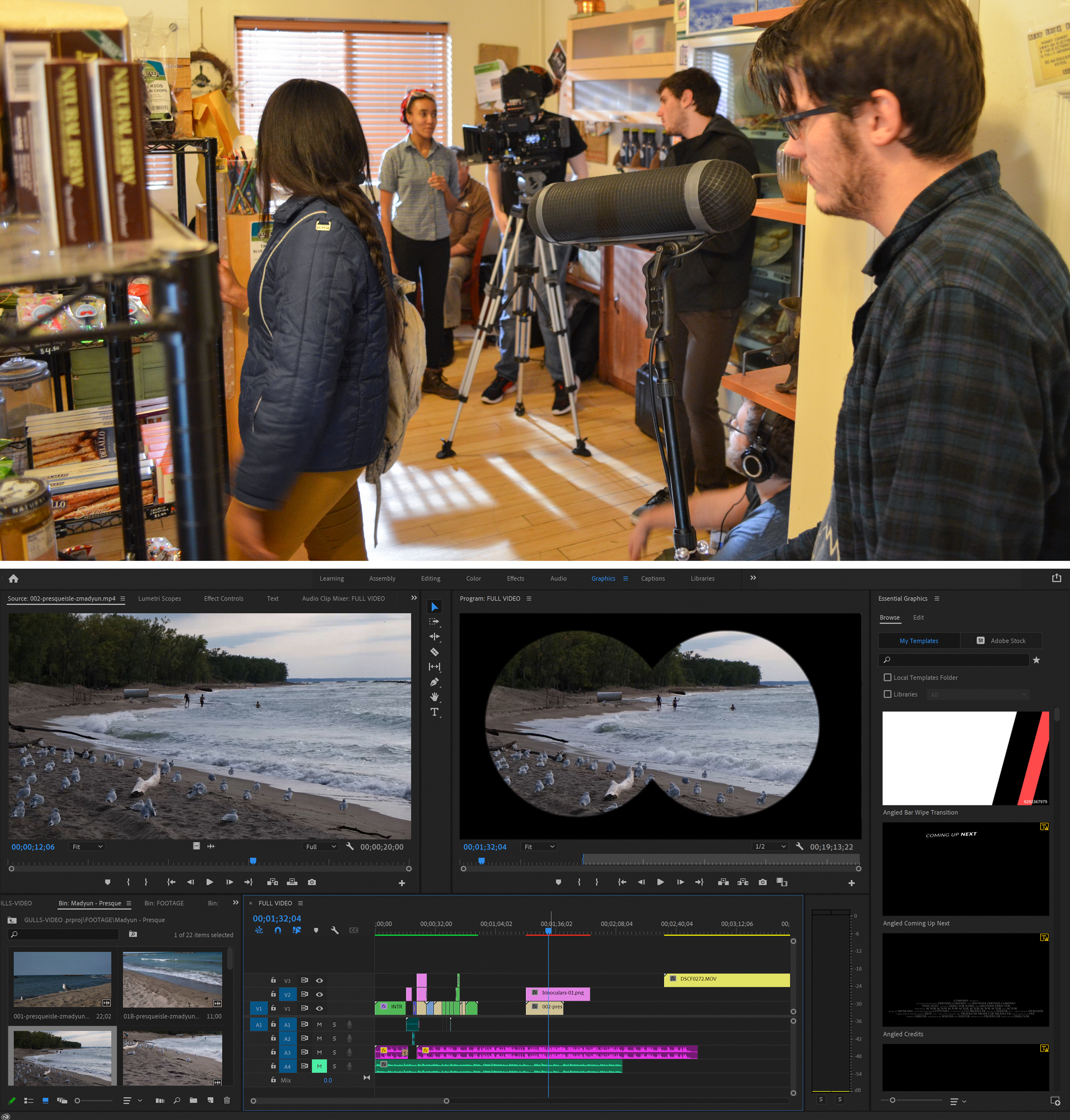Select the Slip tool

pyautogui.click(x=435, y=667)
